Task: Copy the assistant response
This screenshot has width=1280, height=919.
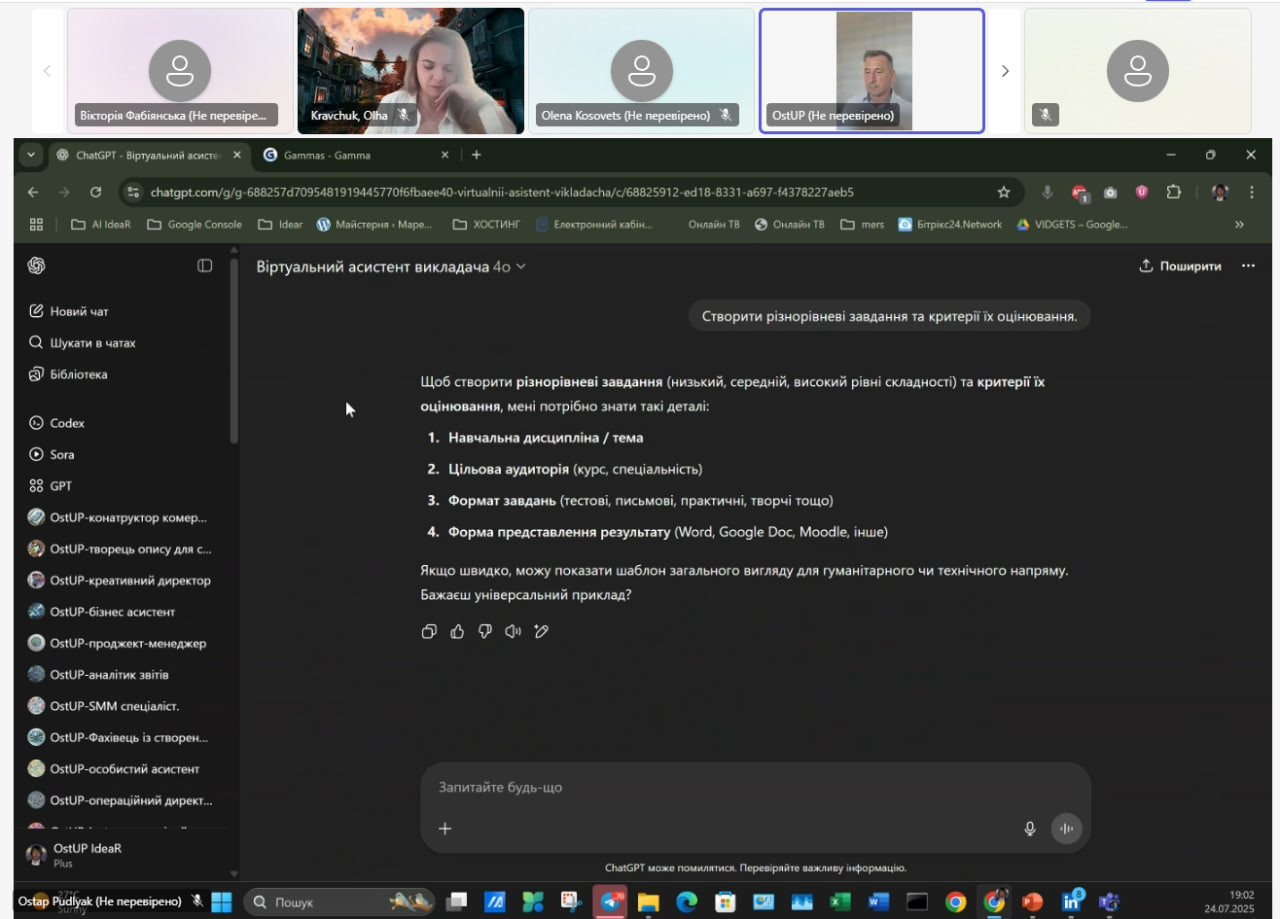Action: pos(429,631)
